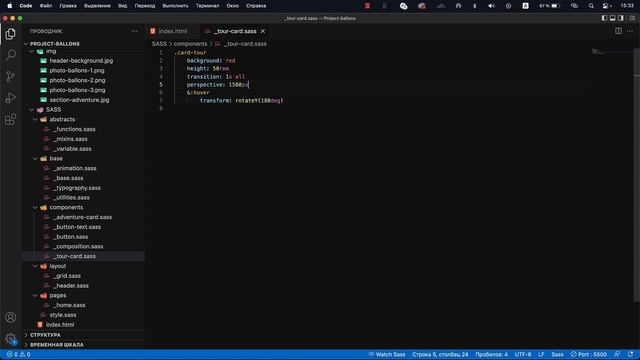The image size is (640, 360).
Task: Split the editor to the right
Action: point(618,31)
